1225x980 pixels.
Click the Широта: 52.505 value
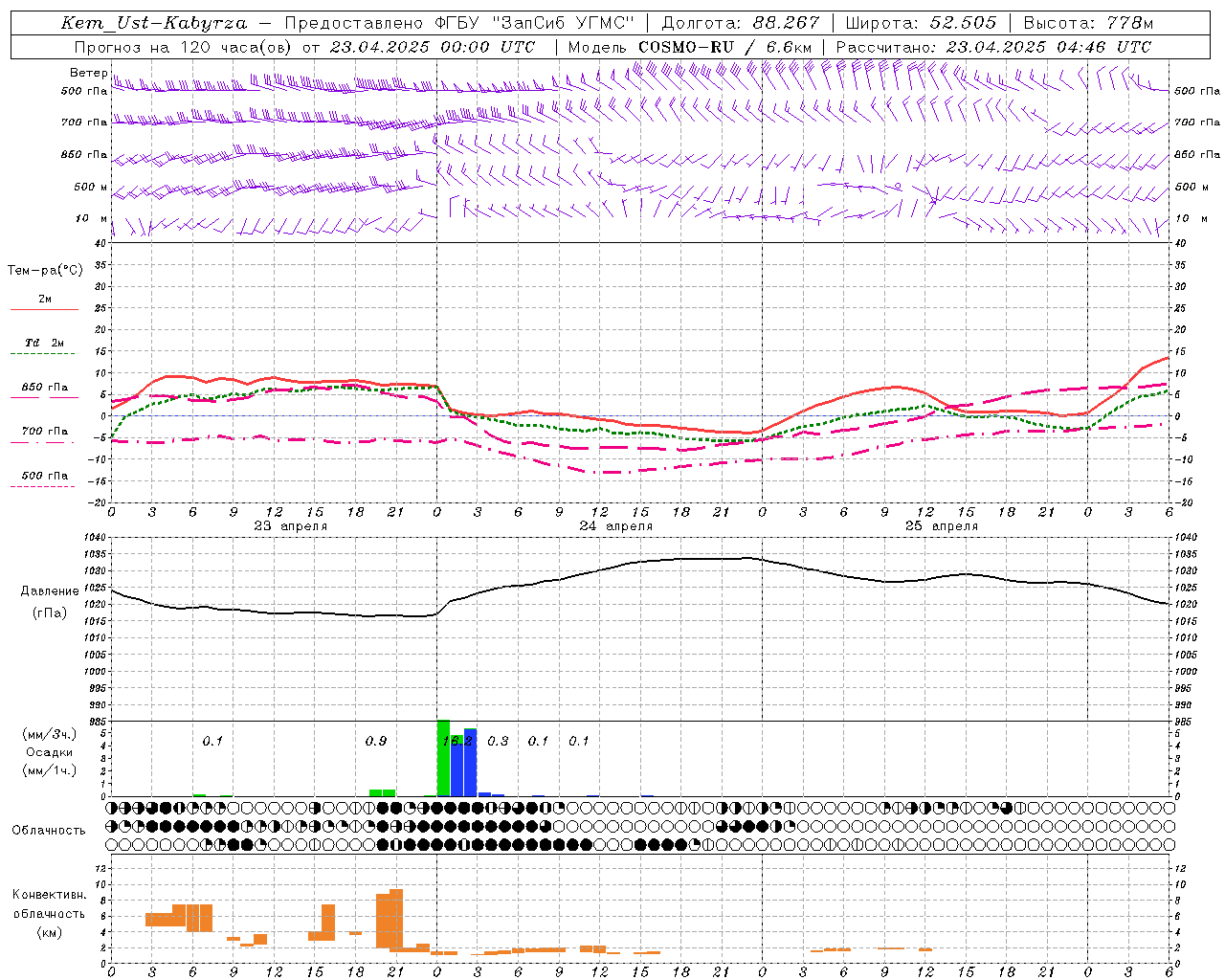click(x=921, y=23)
